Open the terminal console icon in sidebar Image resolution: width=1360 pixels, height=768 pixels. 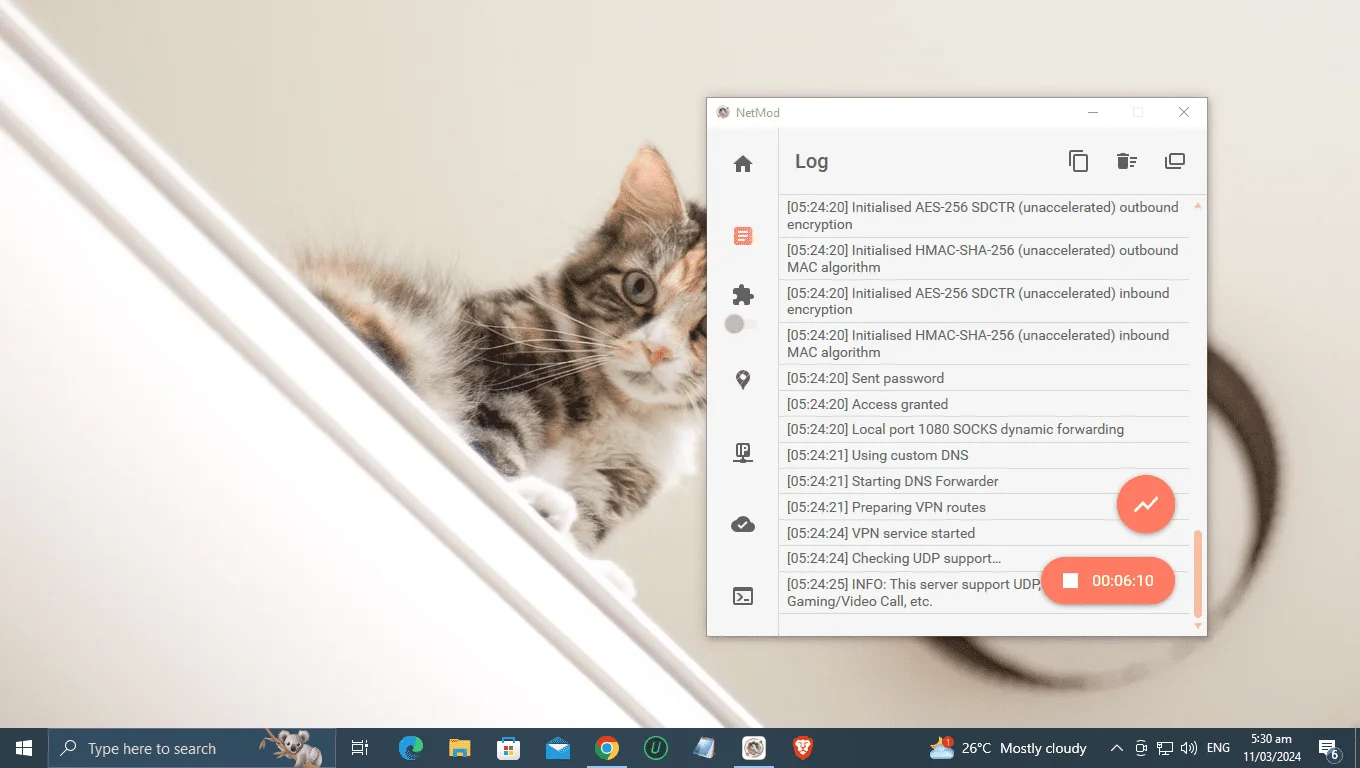point(743,596)
